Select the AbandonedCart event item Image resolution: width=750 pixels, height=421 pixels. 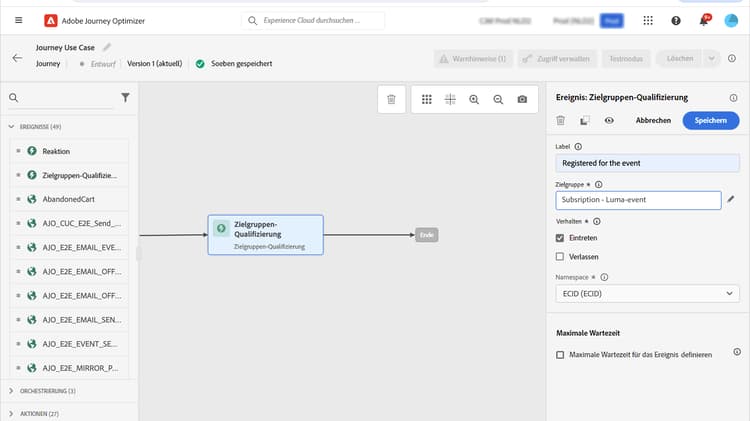(x=70, y=199)
